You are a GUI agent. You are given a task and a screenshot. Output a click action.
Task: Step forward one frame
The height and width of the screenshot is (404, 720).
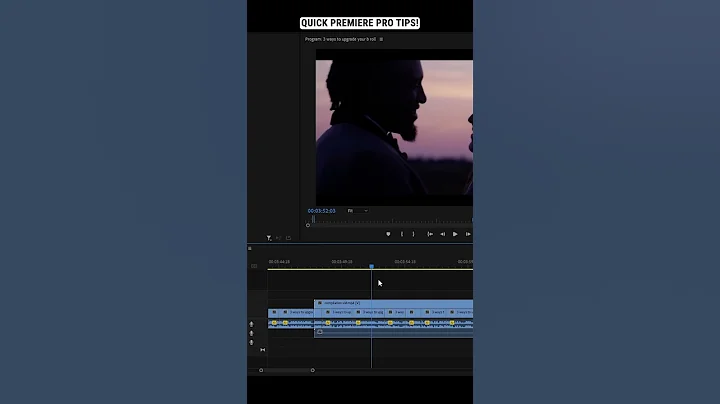(x=468, y=234)
